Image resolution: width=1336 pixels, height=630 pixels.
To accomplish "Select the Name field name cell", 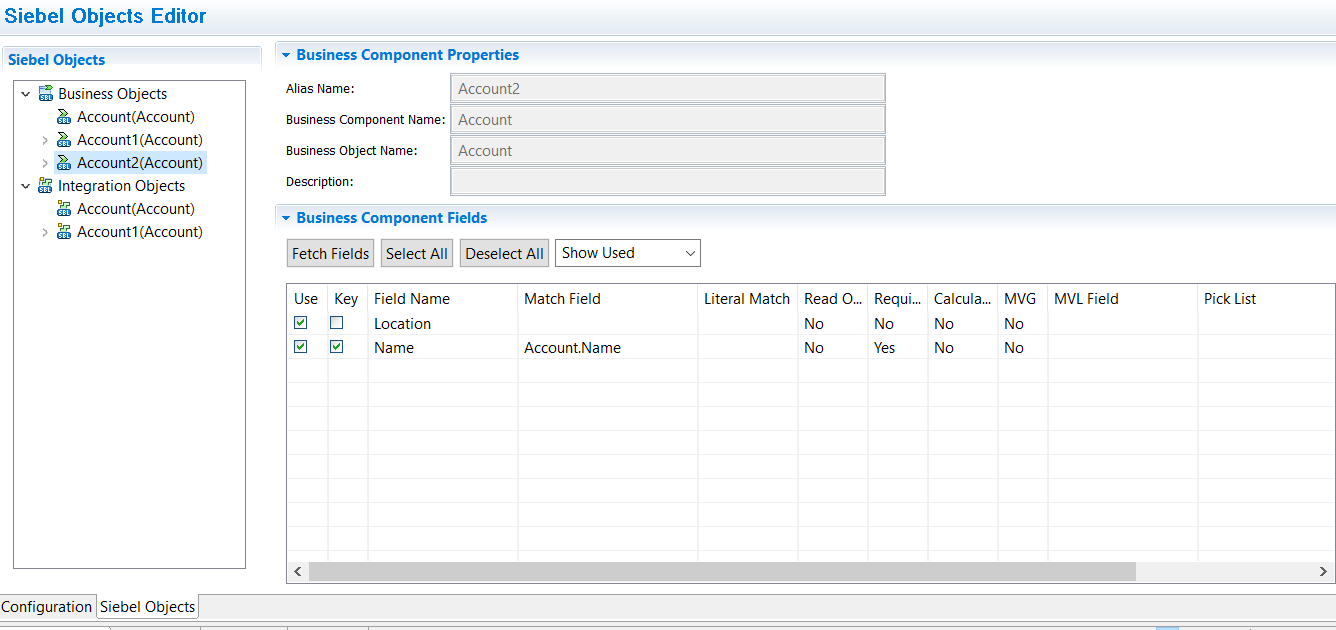I will 443,348.
